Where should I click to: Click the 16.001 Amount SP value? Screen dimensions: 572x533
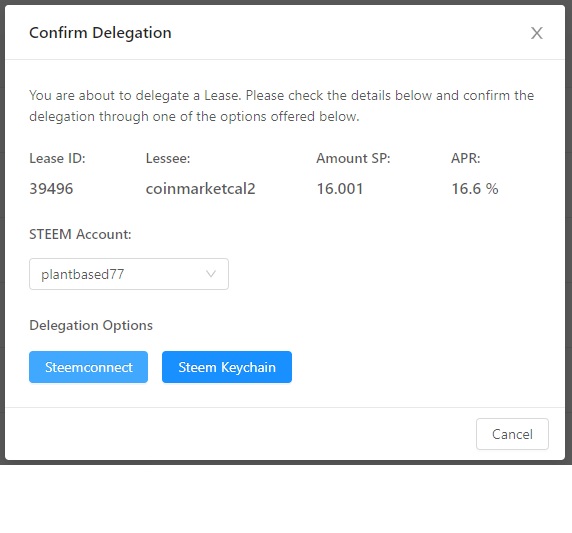tap(340, 189)
